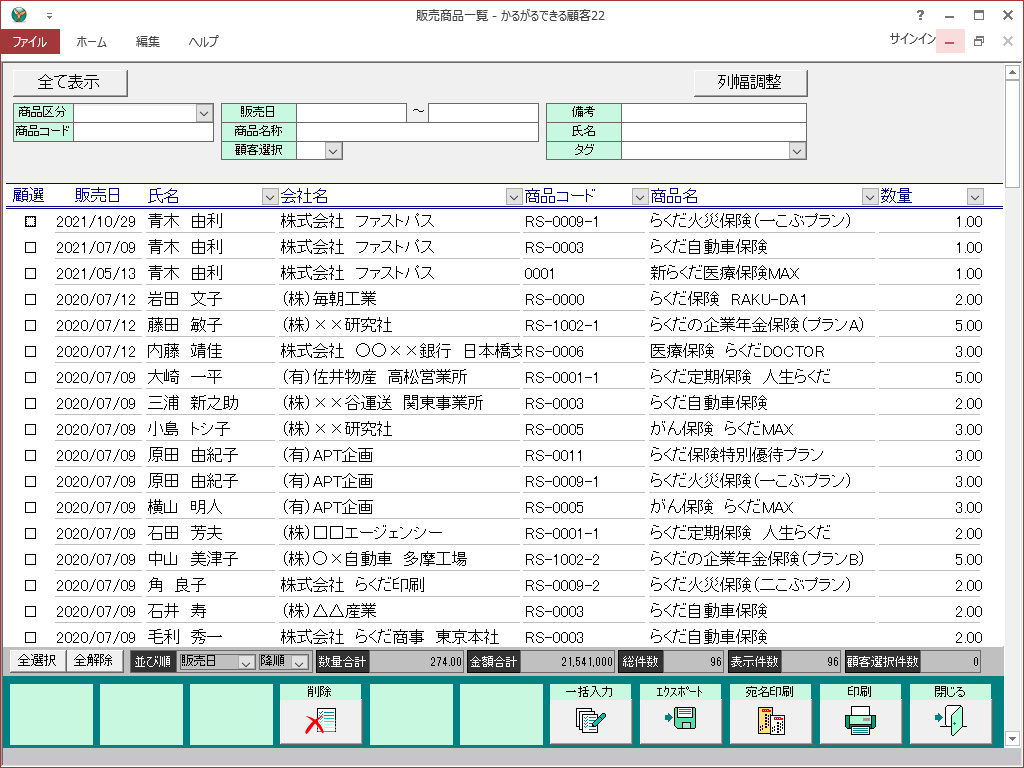The height and width of the screenshot is (768, 1024).
Task: Click the 商品名称 input field
Action: tap(417, 131)
